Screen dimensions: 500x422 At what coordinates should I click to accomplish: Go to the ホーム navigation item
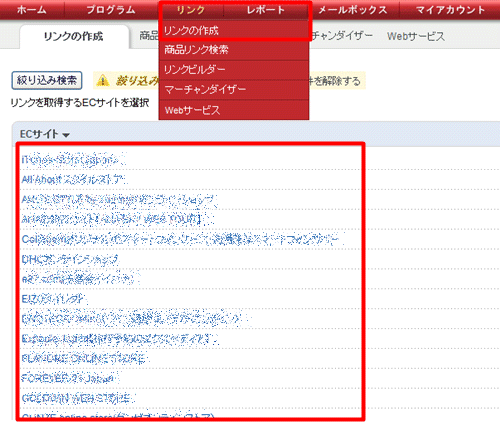pyautogui.click(x=32, y=10)
